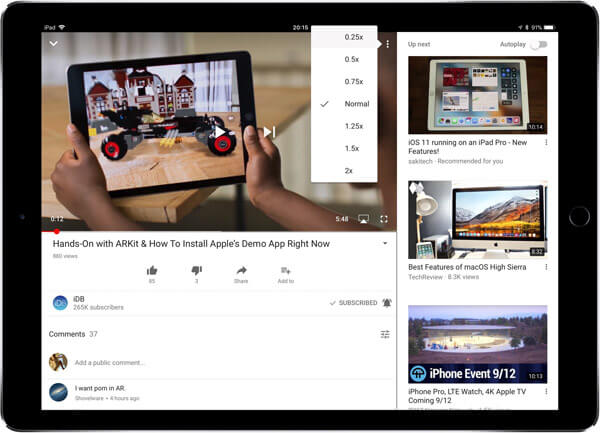Screen dimensions: 600x433
Task: Play the paused video
Action: (x=220, y=133)
